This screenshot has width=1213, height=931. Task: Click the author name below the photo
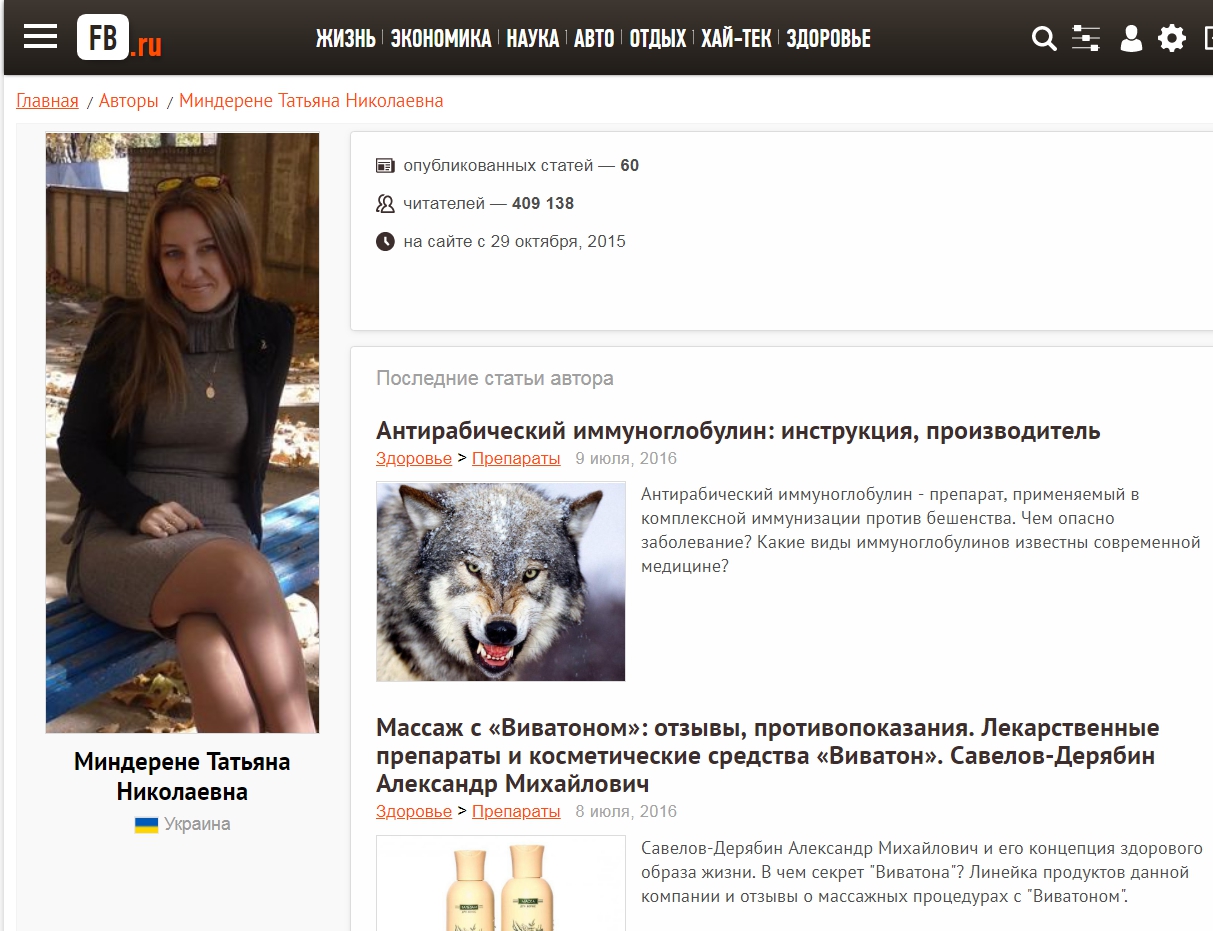point(182,777)
